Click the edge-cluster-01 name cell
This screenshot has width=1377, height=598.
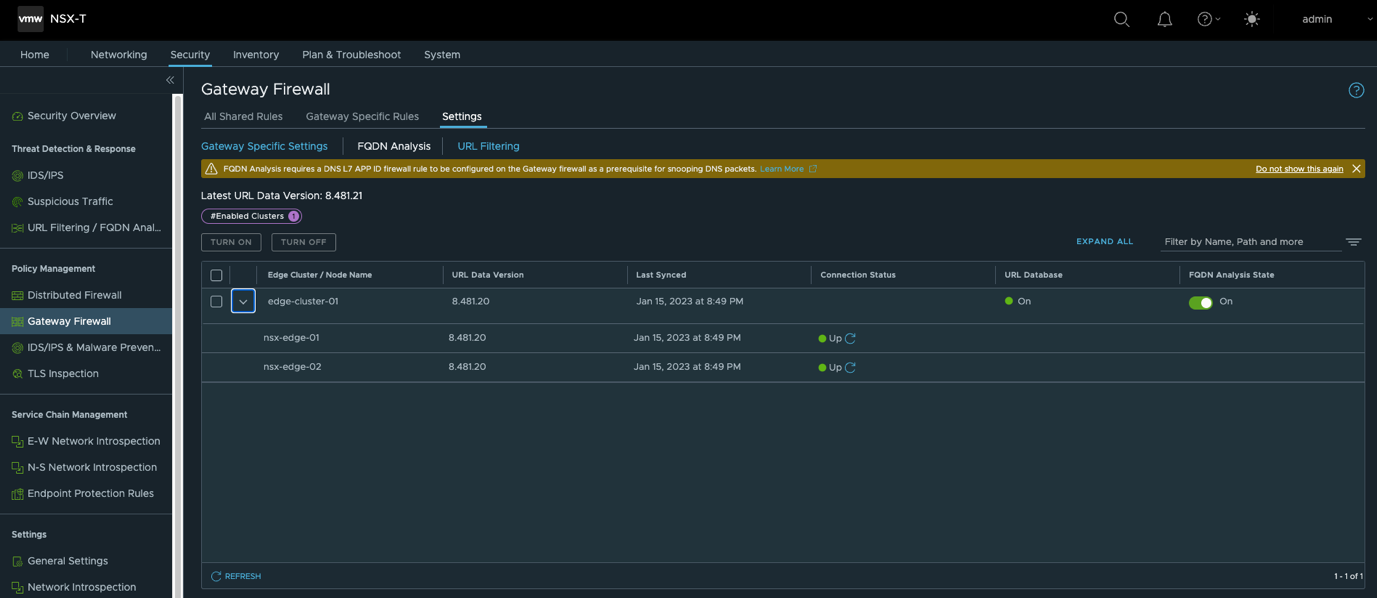point(303,301)
